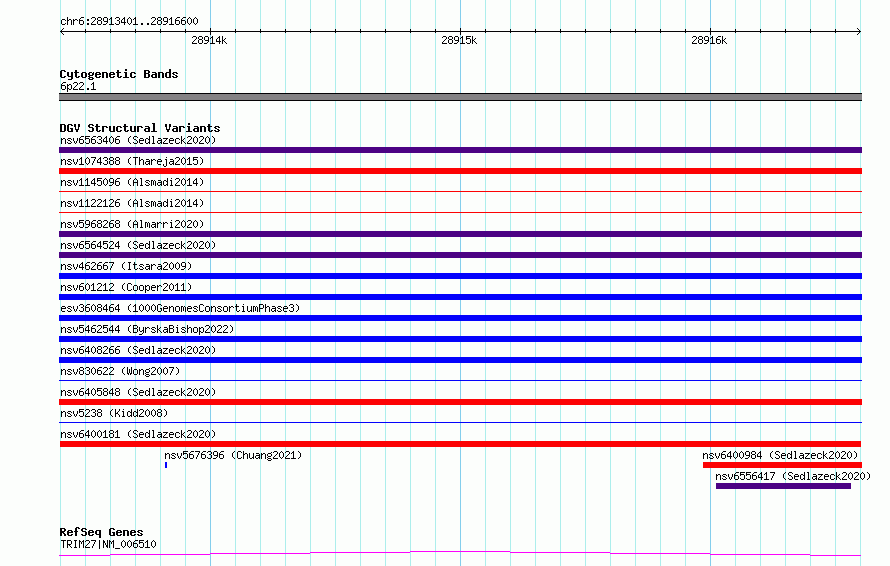
Task: Click the short red bar for nsv6400984
Action: click(x=782, y=465)
